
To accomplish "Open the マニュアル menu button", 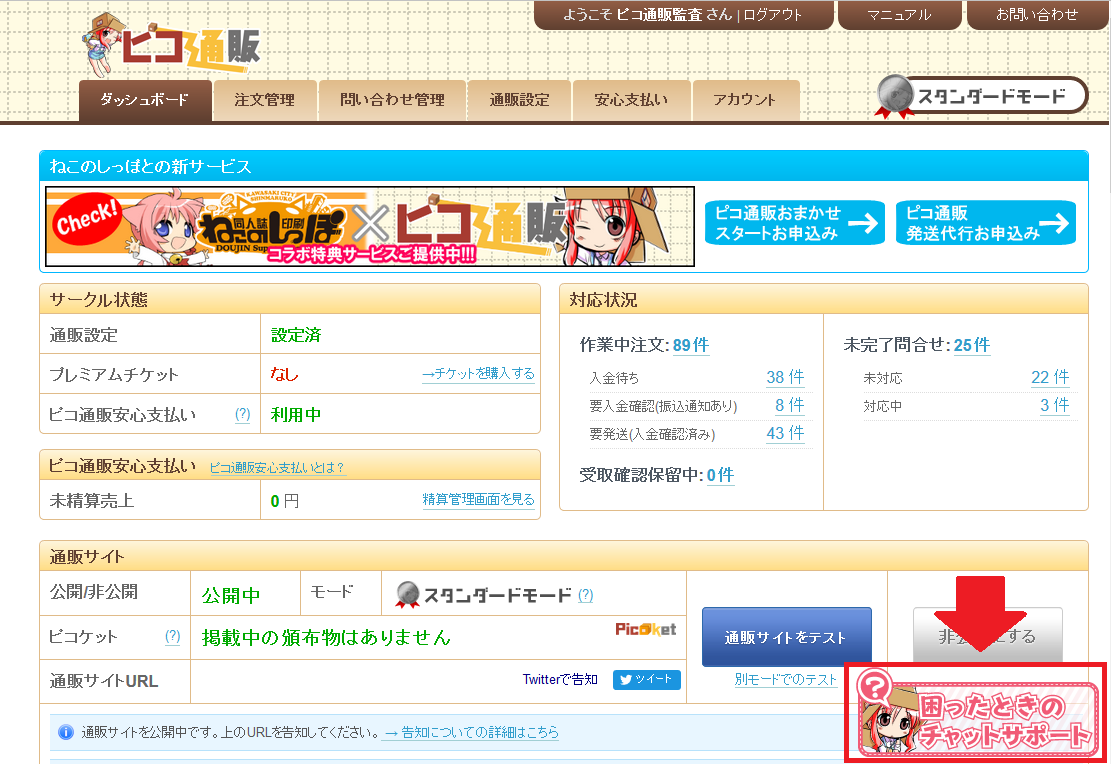I will [898, 15].
